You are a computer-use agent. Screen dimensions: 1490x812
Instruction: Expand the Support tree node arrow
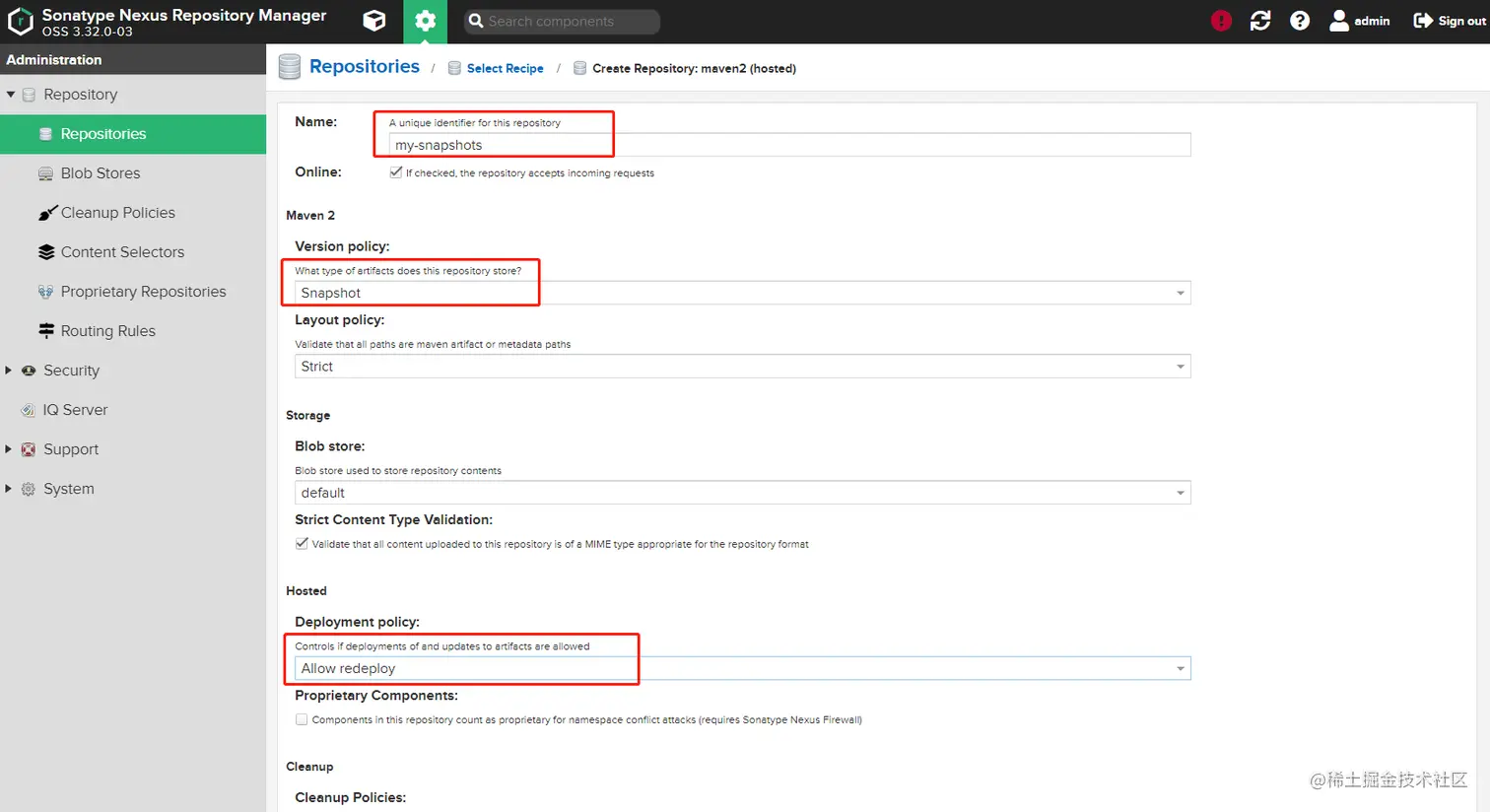(9, 449)
